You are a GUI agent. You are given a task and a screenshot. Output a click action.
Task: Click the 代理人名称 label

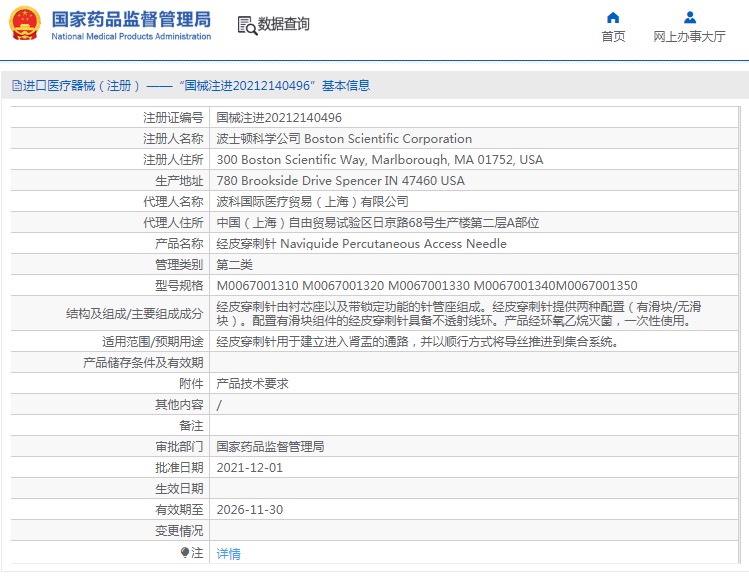(173, 202)
